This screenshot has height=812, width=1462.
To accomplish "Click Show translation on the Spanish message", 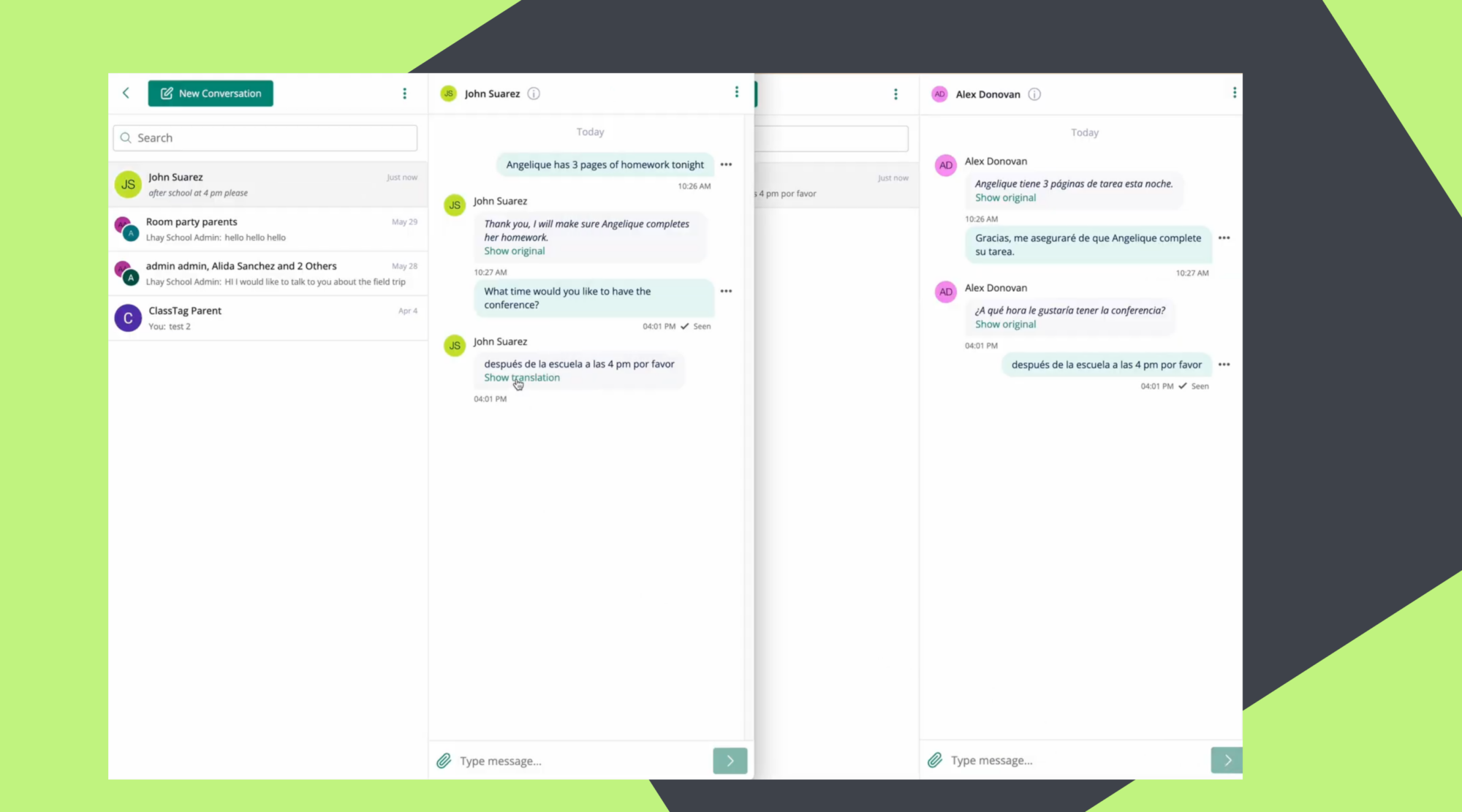I will (521, 377).
